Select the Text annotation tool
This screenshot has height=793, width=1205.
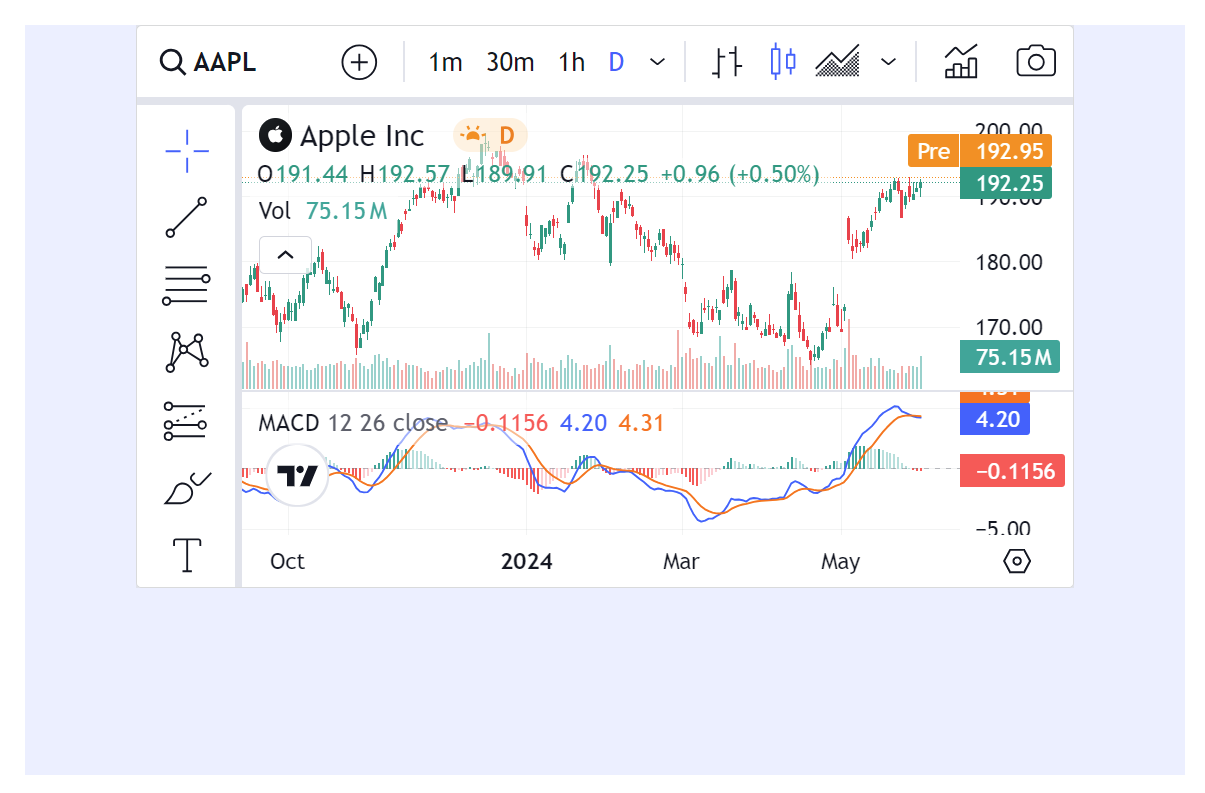pos(187,555)
